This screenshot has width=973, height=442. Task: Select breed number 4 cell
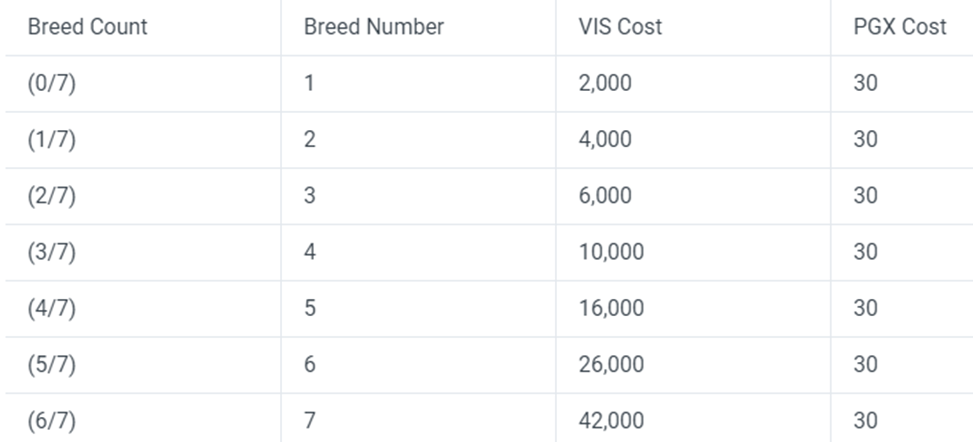pos(310,252)
